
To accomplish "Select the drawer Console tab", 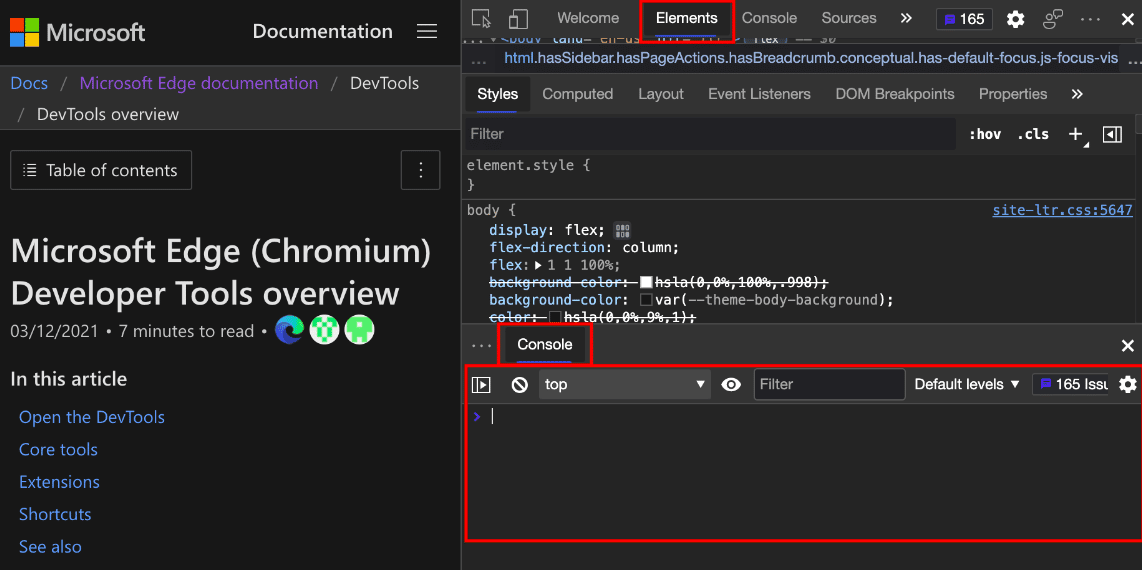I will pyautogui.click(x=545, y=344).
